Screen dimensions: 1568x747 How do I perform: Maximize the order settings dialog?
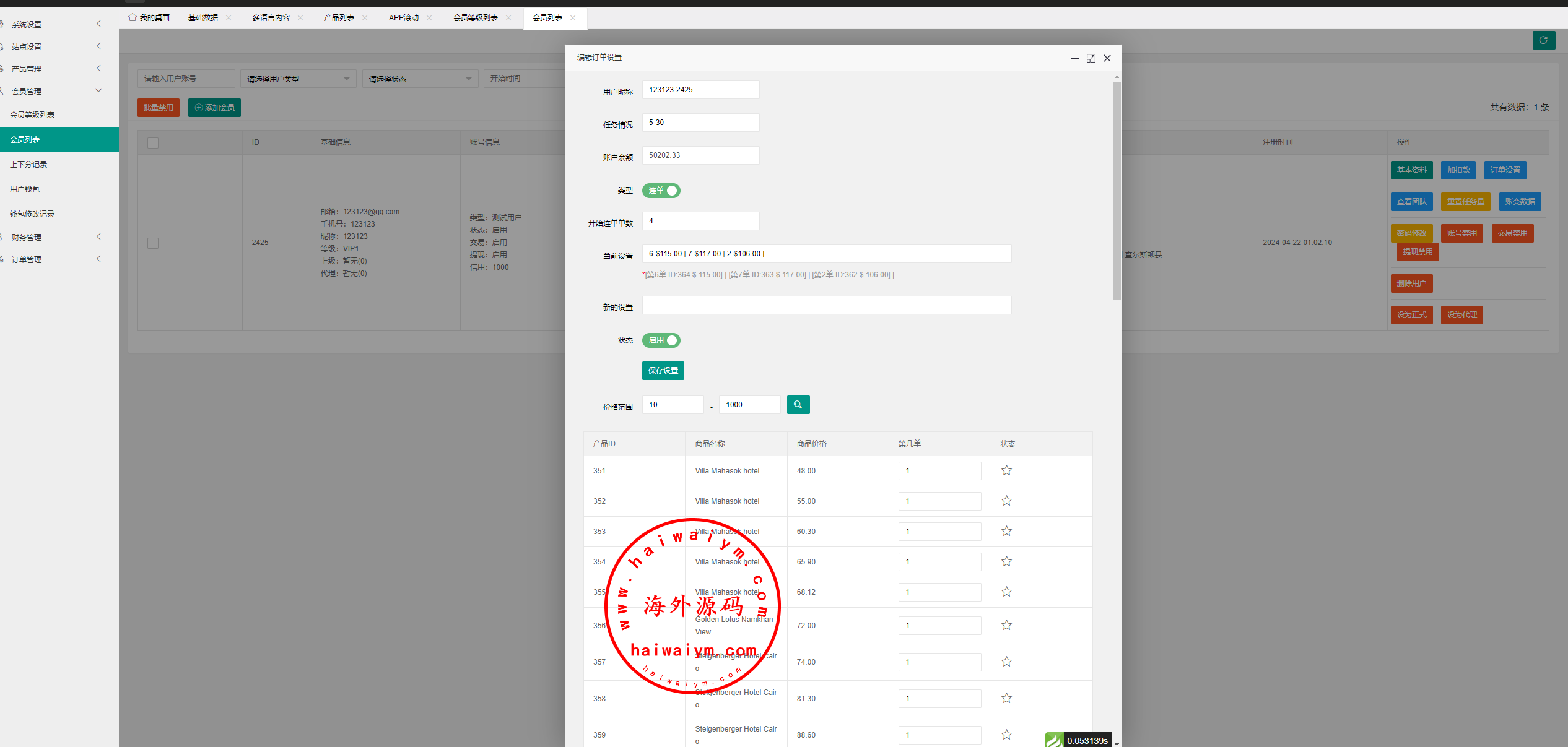(x=1091, y=58)
